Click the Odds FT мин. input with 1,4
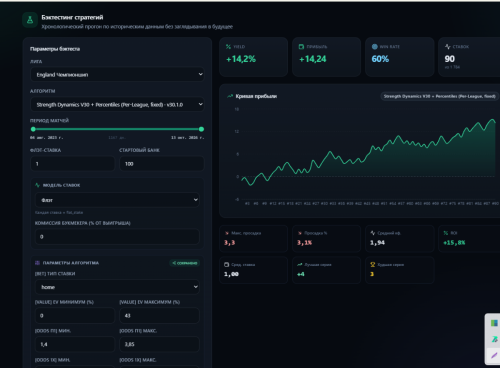Screen dimensions: 500x368 tap(75, 344)
